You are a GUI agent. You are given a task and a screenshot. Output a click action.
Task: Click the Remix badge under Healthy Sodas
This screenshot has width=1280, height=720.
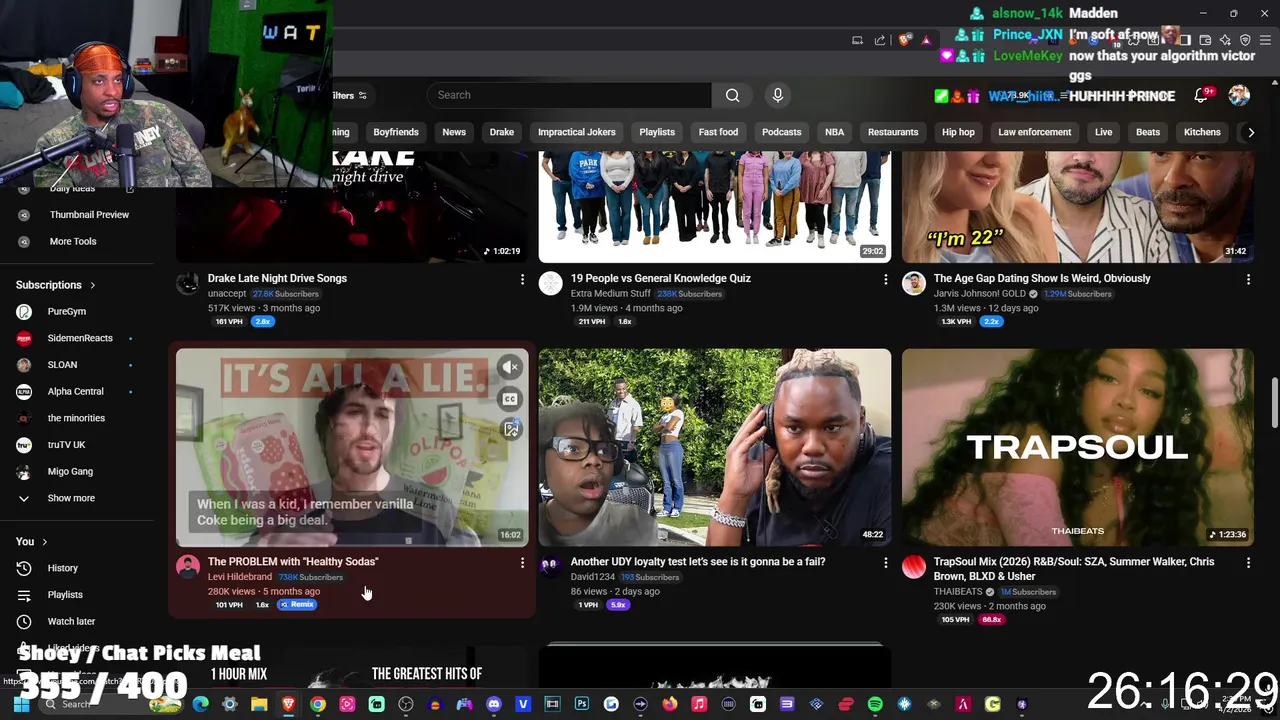coord(298,605)
